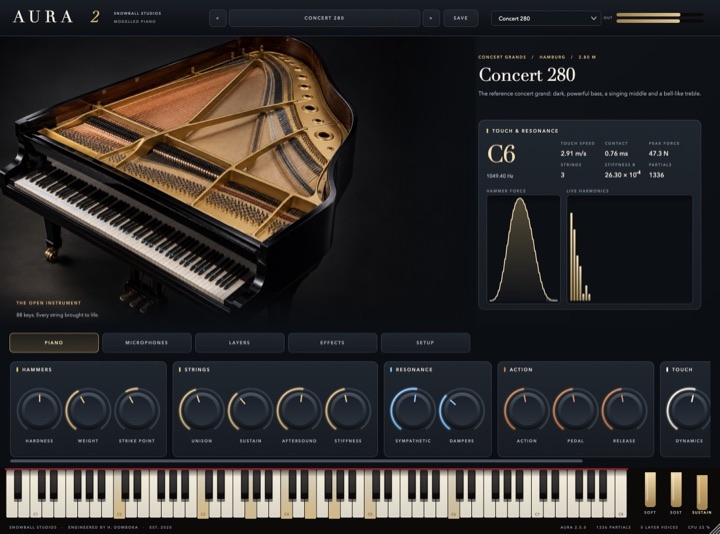Click the TOUCH panel title
This screenshot has height=534, width=720.
pos(682,370)
